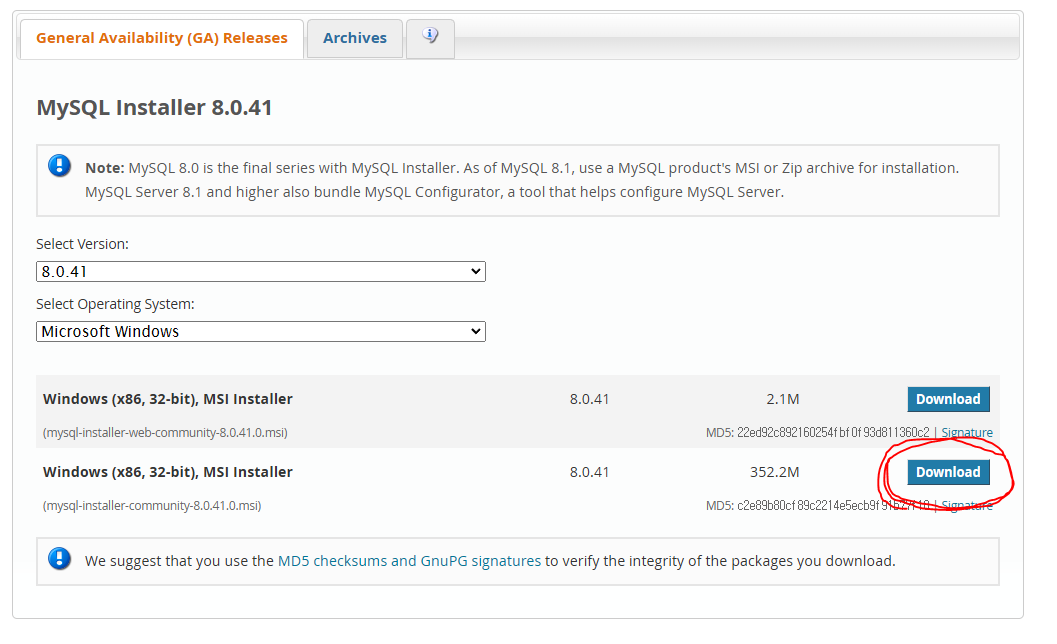The image size is (1057, 644).
Task: Click the info icon beside the Note text
Action: click(59, 166)
